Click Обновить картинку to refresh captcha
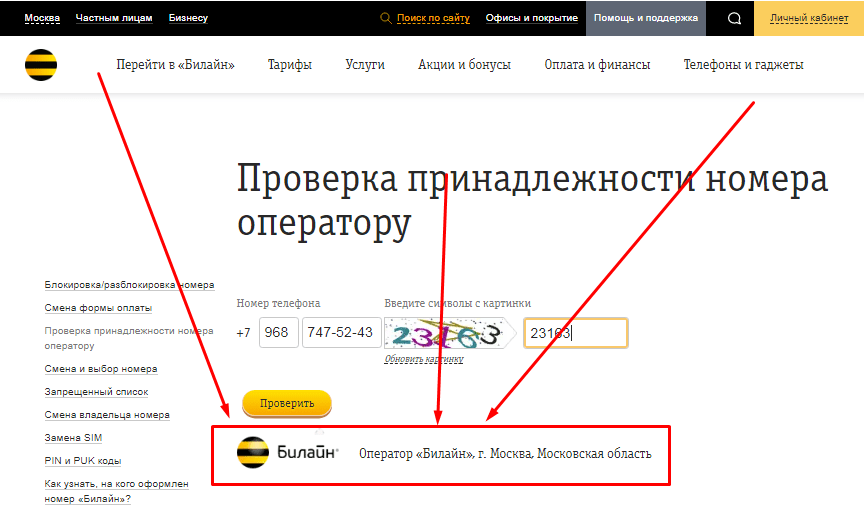The image size is (864, 529). point(424,359)
